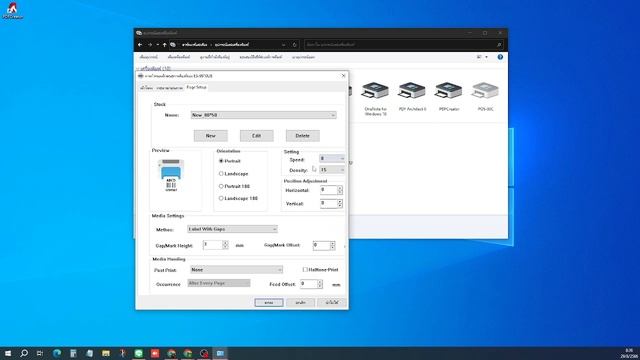Click Print server properties in the explorer toolbar
Screen dimensions: 640x360
pos(261,57)
